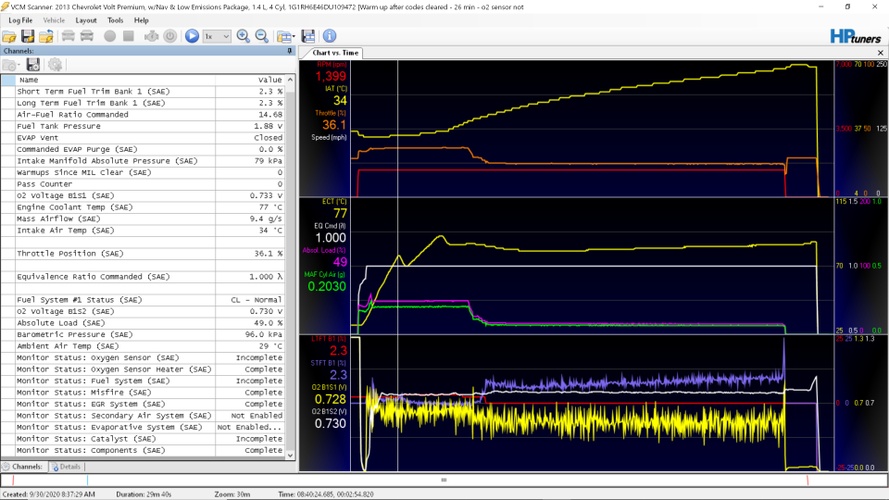Click the ECT legend value 77
Image resolution: width=889 pixels, height=500 pixels.
340,214
